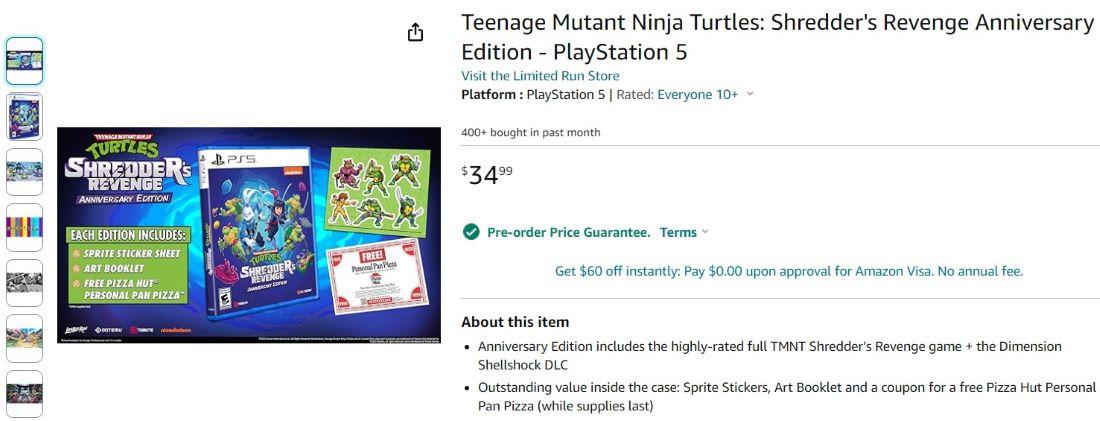This screenshot has width=1100, height=421.
Task: Select the last thumbnail in the gallery
Action: coord(24,393)
